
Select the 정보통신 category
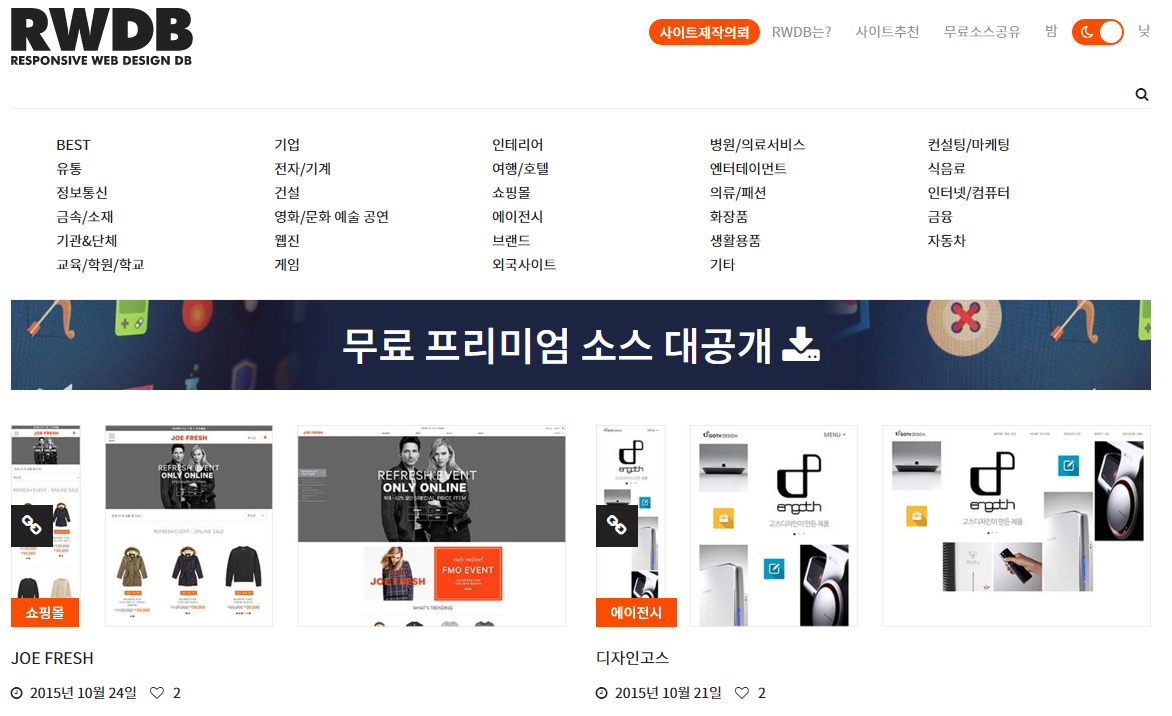82,193
